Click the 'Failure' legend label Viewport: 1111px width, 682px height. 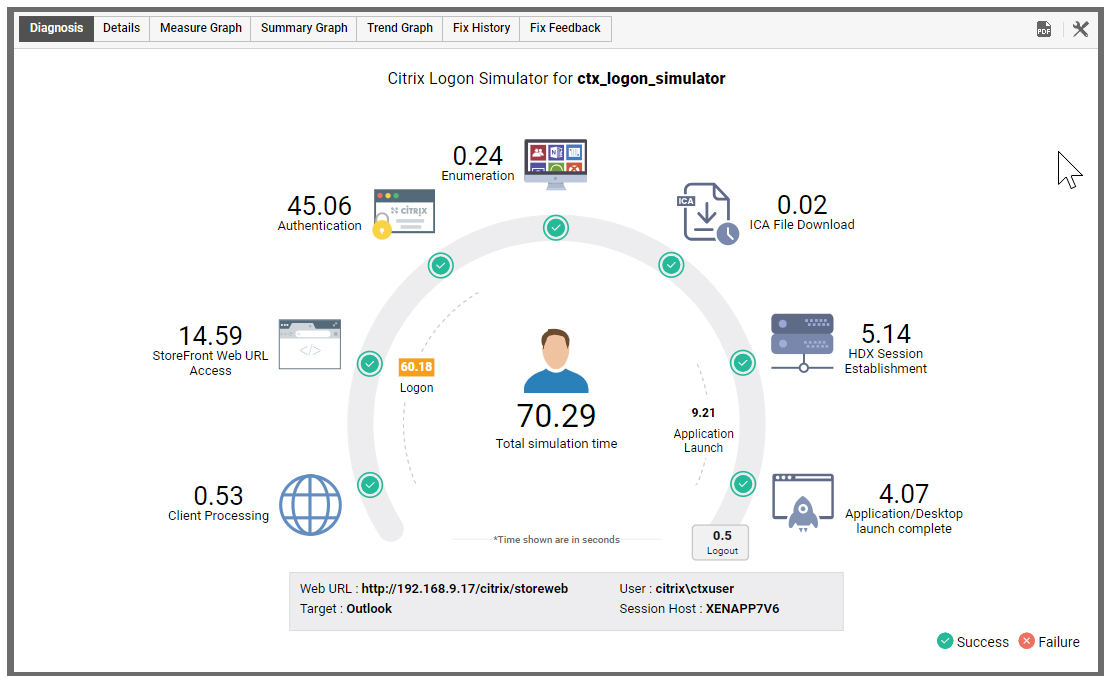(x=1059, y=642)
